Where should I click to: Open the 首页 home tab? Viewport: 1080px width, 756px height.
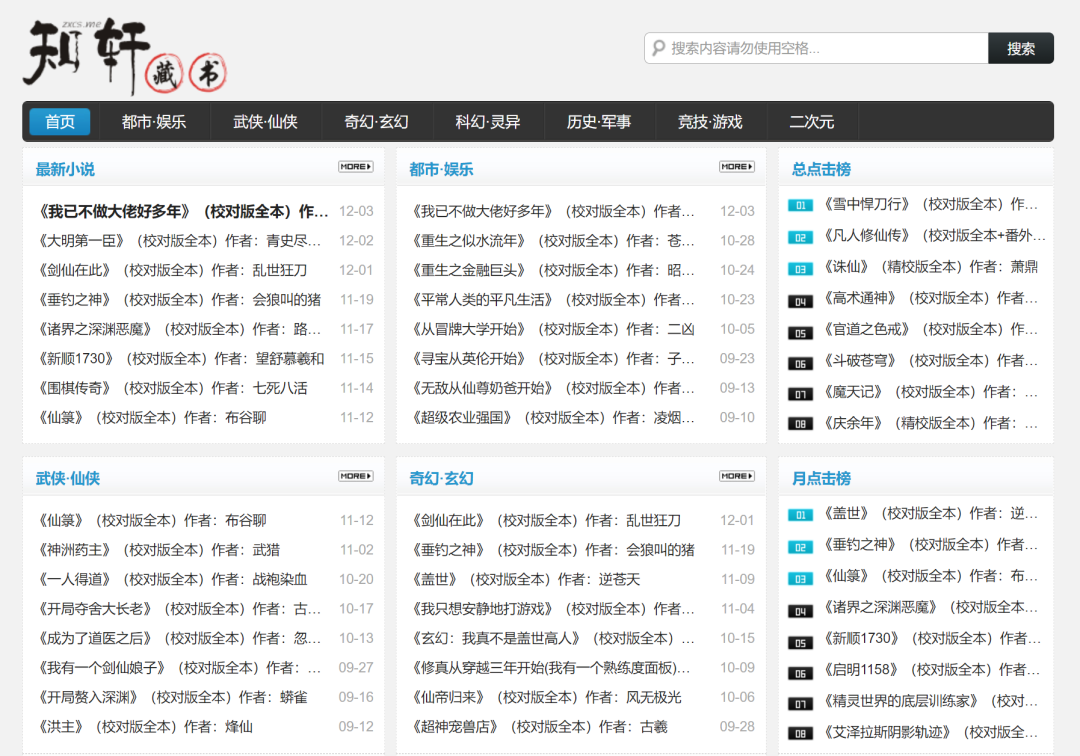click(60, 122)
